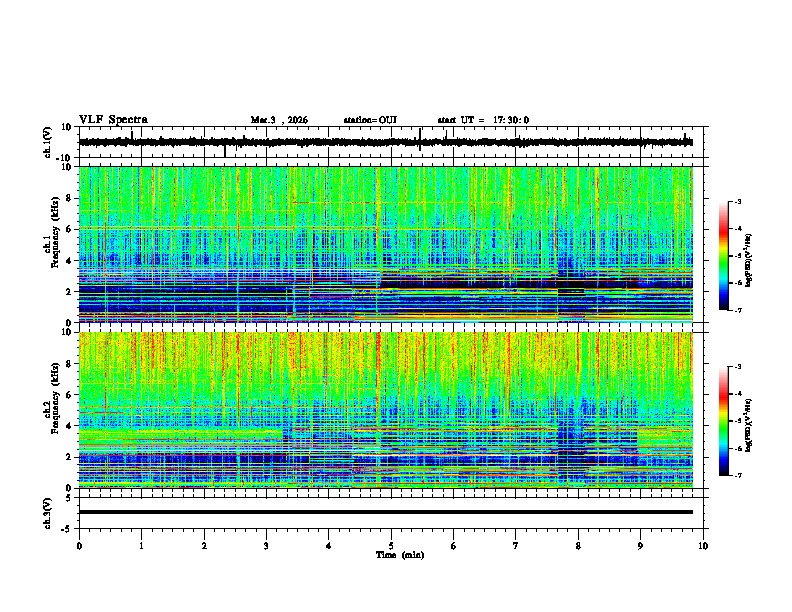
Task: Click inside the ch.2 spectrogram panel
Action: pyautogui.click(x=385, y=410)
